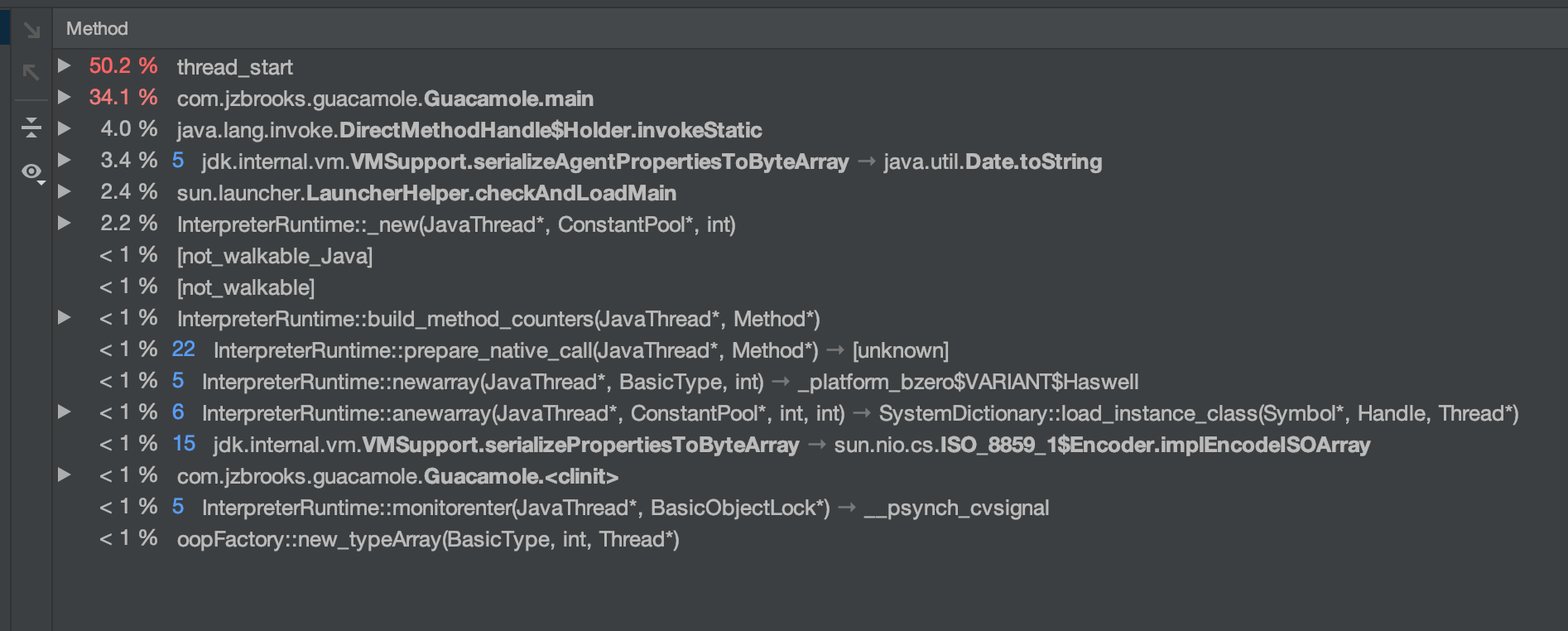Expand the serializeAgentPropertiesToByteArray row
Viewport: 1568px width, 631px height.
pos(64,160)
